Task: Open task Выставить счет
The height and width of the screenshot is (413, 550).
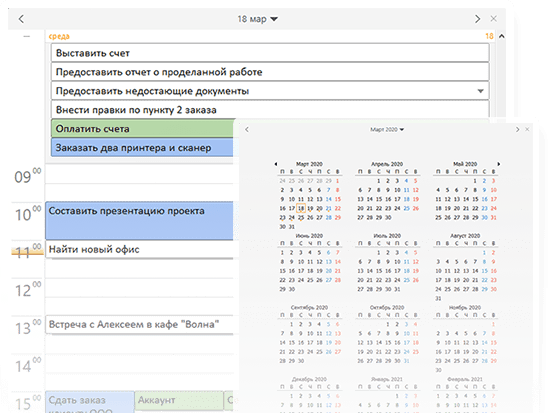Action: point(270,53)
